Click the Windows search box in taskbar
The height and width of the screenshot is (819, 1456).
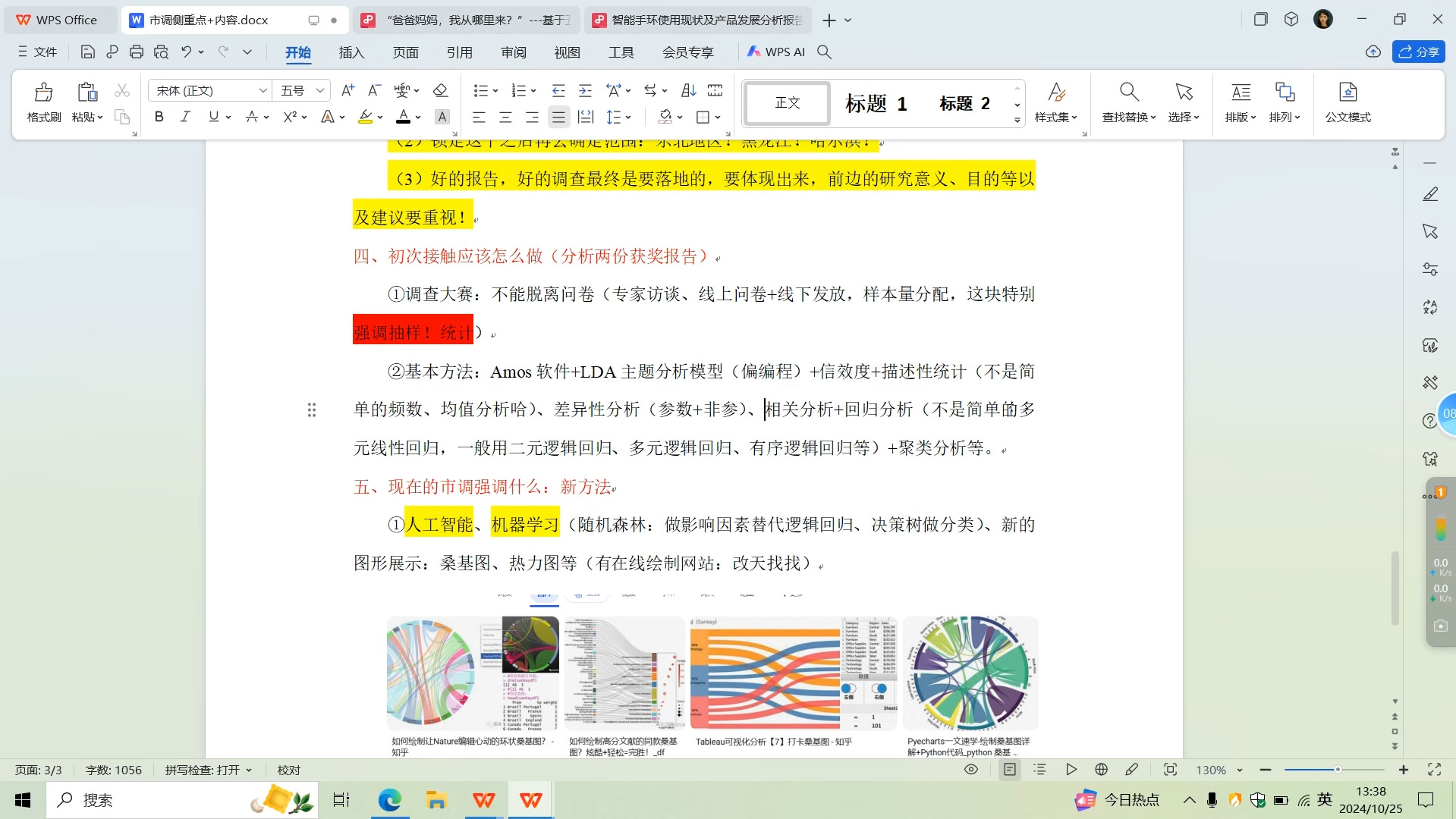pyautogui.click(x=182, y=800)
